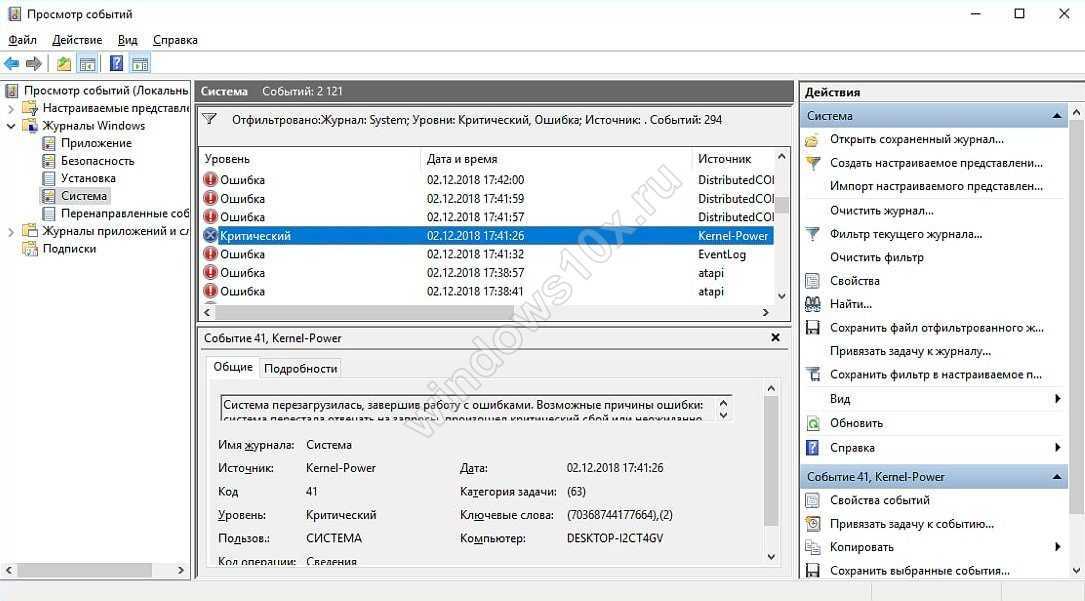Viewport: 1085px width, 601px height.
Task: Expand 'Журналы приложений и служб' node
Action: pos(11,231)
